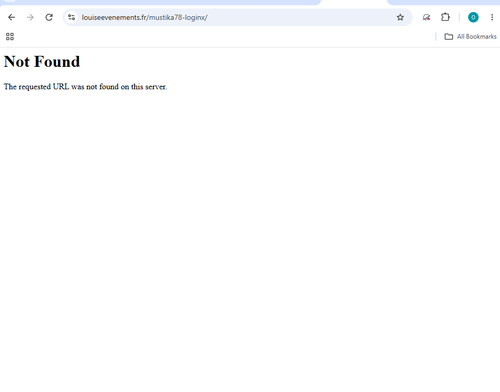The height and width of the screenshot is (392, 500).
Task: Open the Chrome three-dot menu
Action: coord(492,17)
